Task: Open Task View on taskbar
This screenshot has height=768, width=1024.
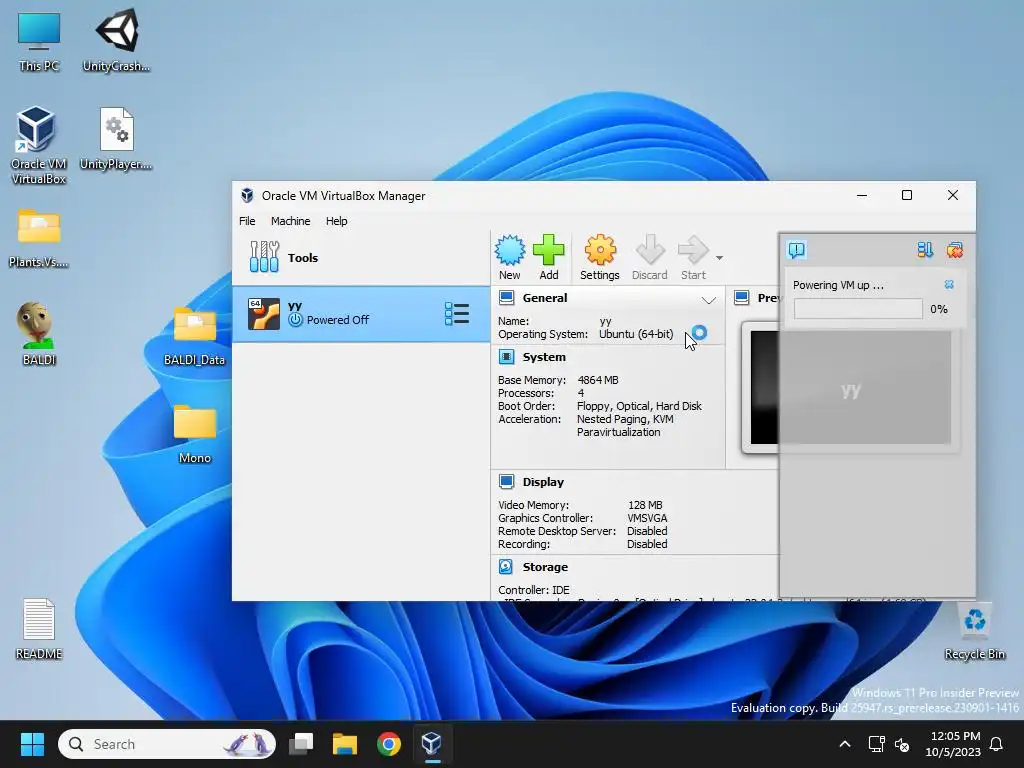Action: [x=301, y=744]
